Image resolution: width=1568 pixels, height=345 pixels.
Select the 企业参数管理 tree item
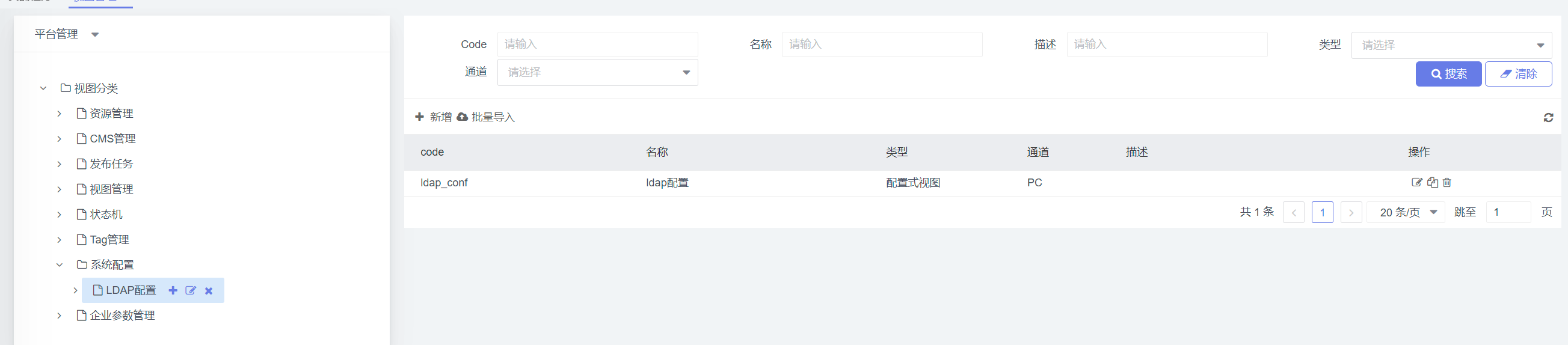[122, 316]
